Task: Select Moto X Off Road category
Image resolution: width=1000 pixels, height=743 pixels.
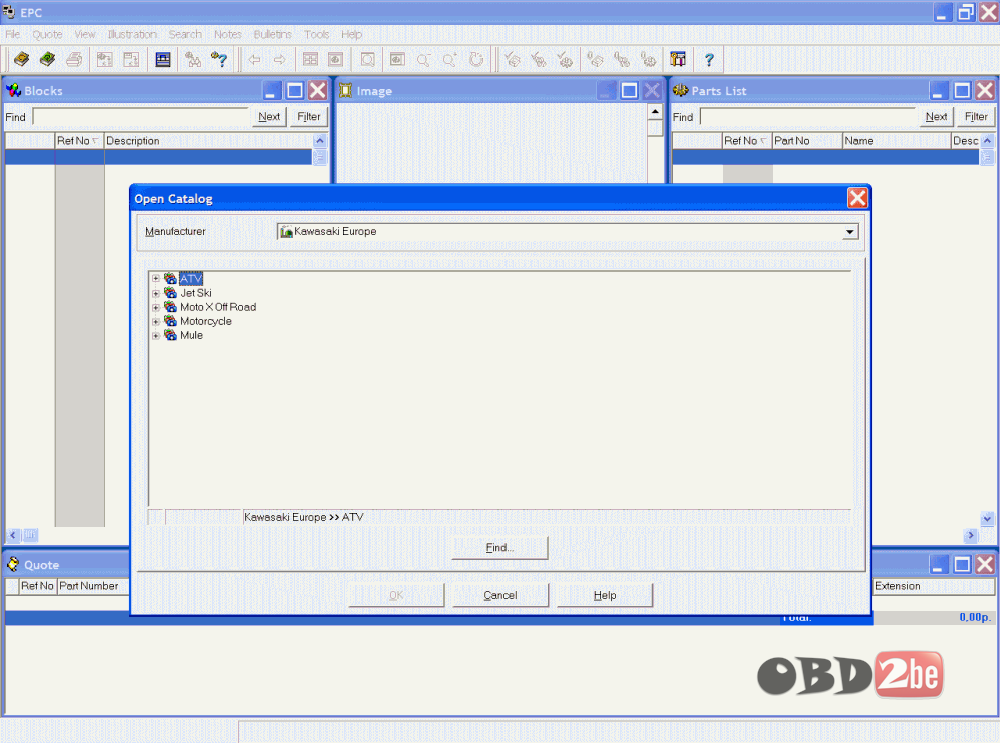Action: [218, 307]
